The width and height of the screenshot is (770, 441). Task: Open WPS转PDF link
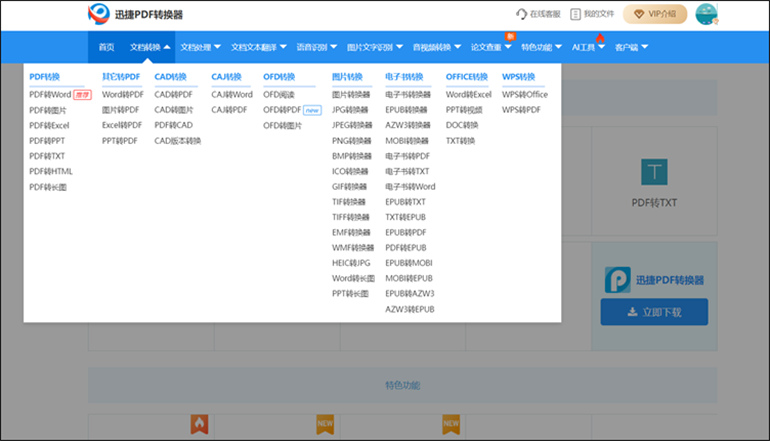tap(521, 110)
